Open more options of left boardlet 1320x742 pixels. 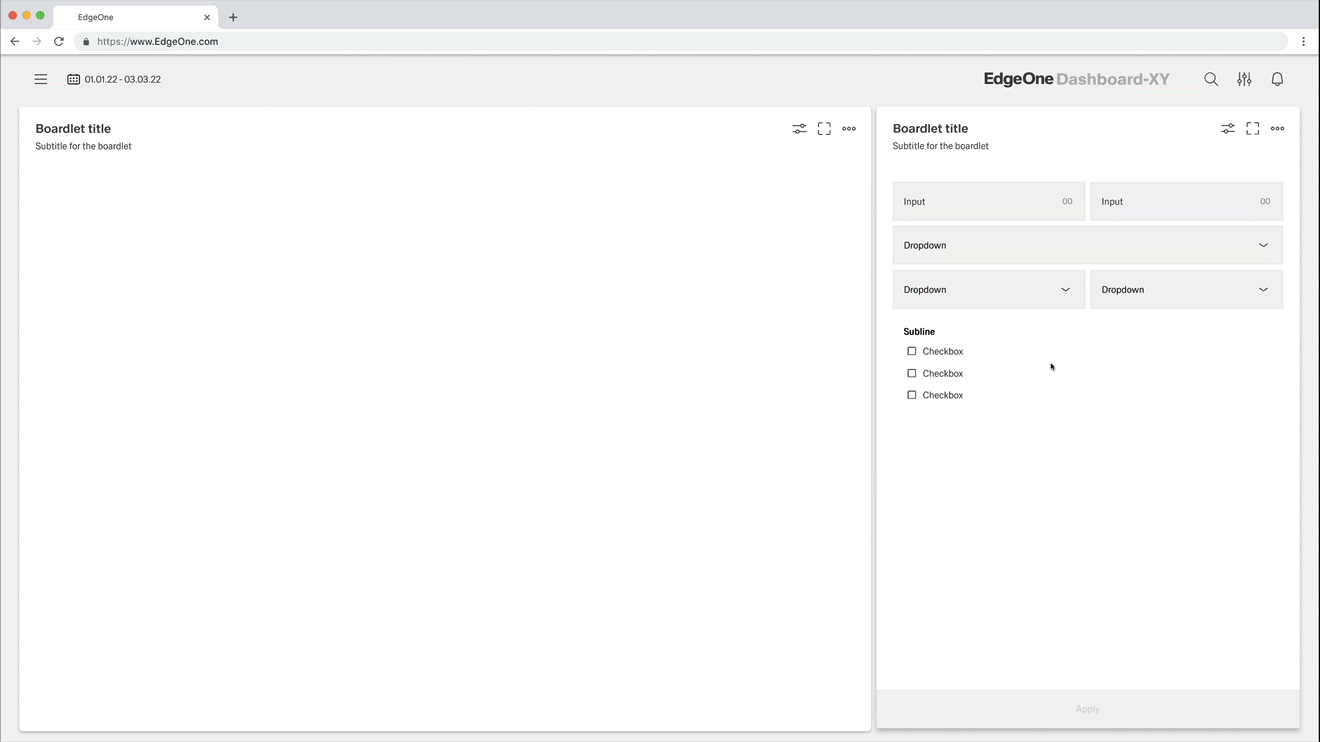pyautogui.click(x=849, y=129)
